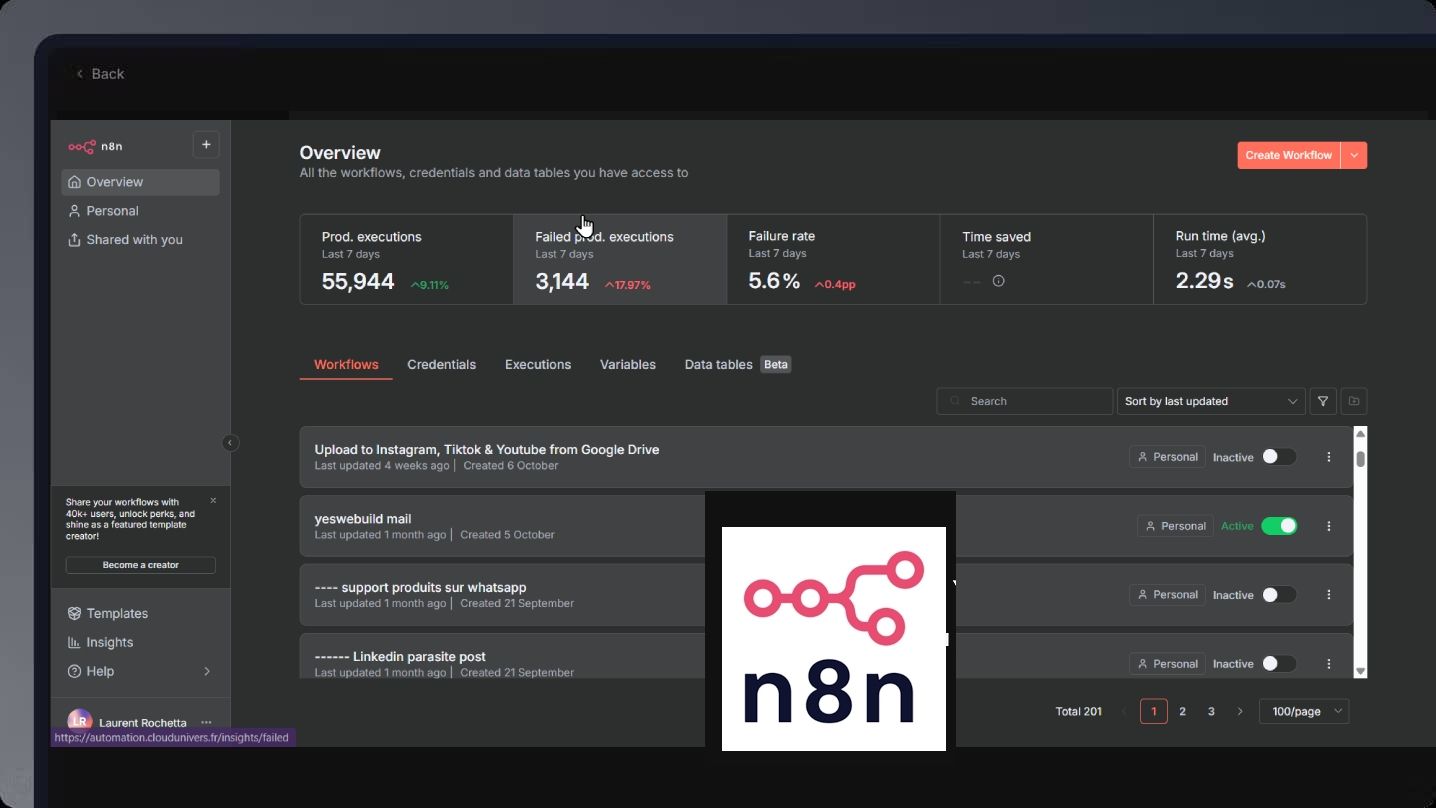The width and height of the screenshot is (1436, 808).
Task: Collapse the sidebar with the arrow icon
Action: coord(230,443)
